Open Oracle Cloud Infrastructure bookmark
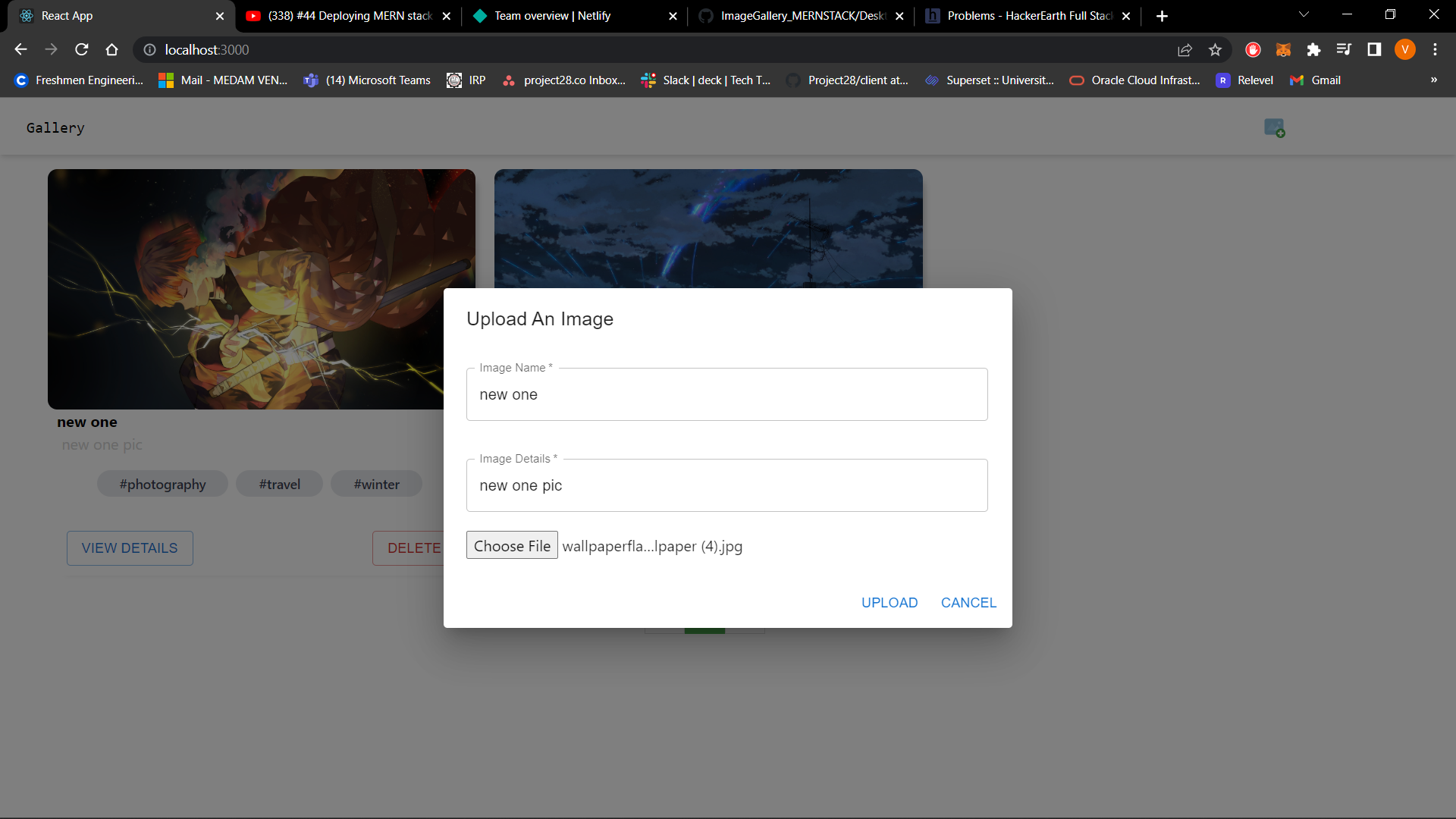The image size is (1456, 819). pos(1134,80)
